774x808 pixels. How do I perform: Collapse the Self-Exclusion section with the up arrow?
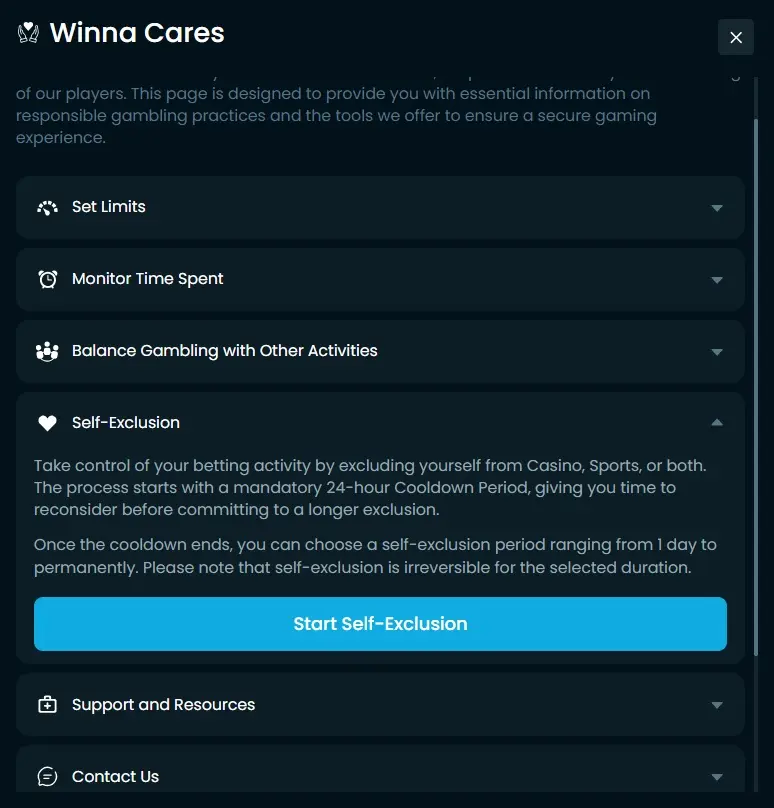pyautogui.click(x=717, y=423)
